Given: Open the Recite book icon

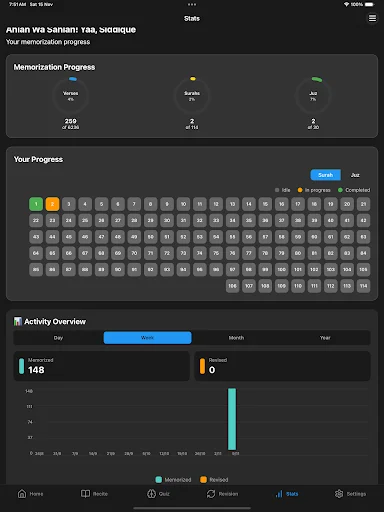Looking at the screenshot, I should coord(85,494).
